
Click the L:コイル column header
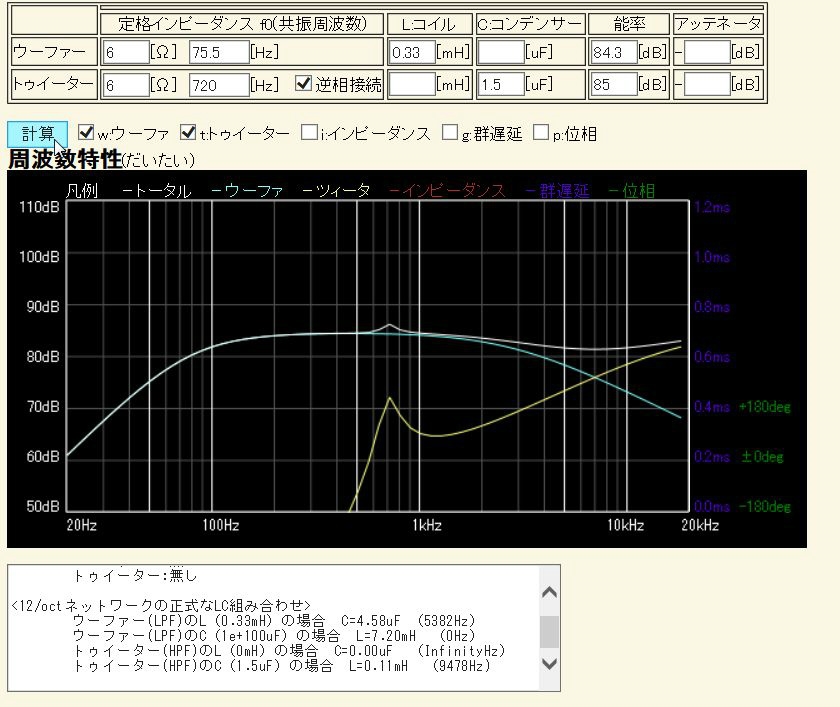pyautogui.click(x=429, y=24)
